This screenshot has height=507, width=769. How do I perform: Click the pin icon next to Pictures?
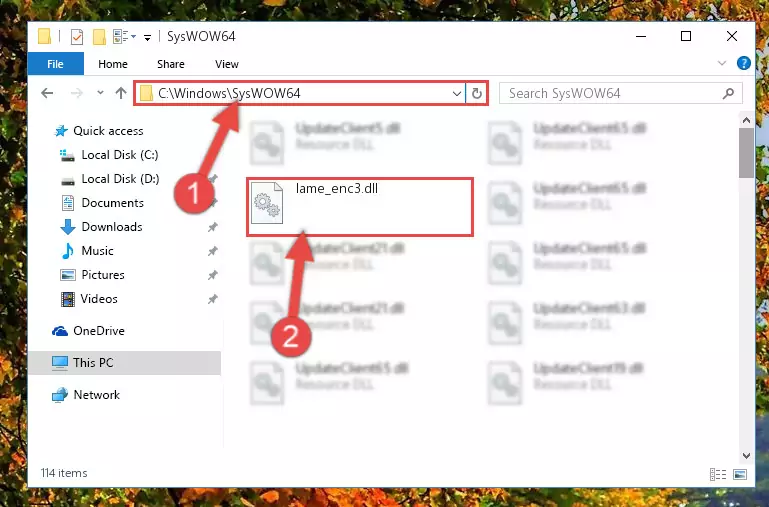pos(212,275)
